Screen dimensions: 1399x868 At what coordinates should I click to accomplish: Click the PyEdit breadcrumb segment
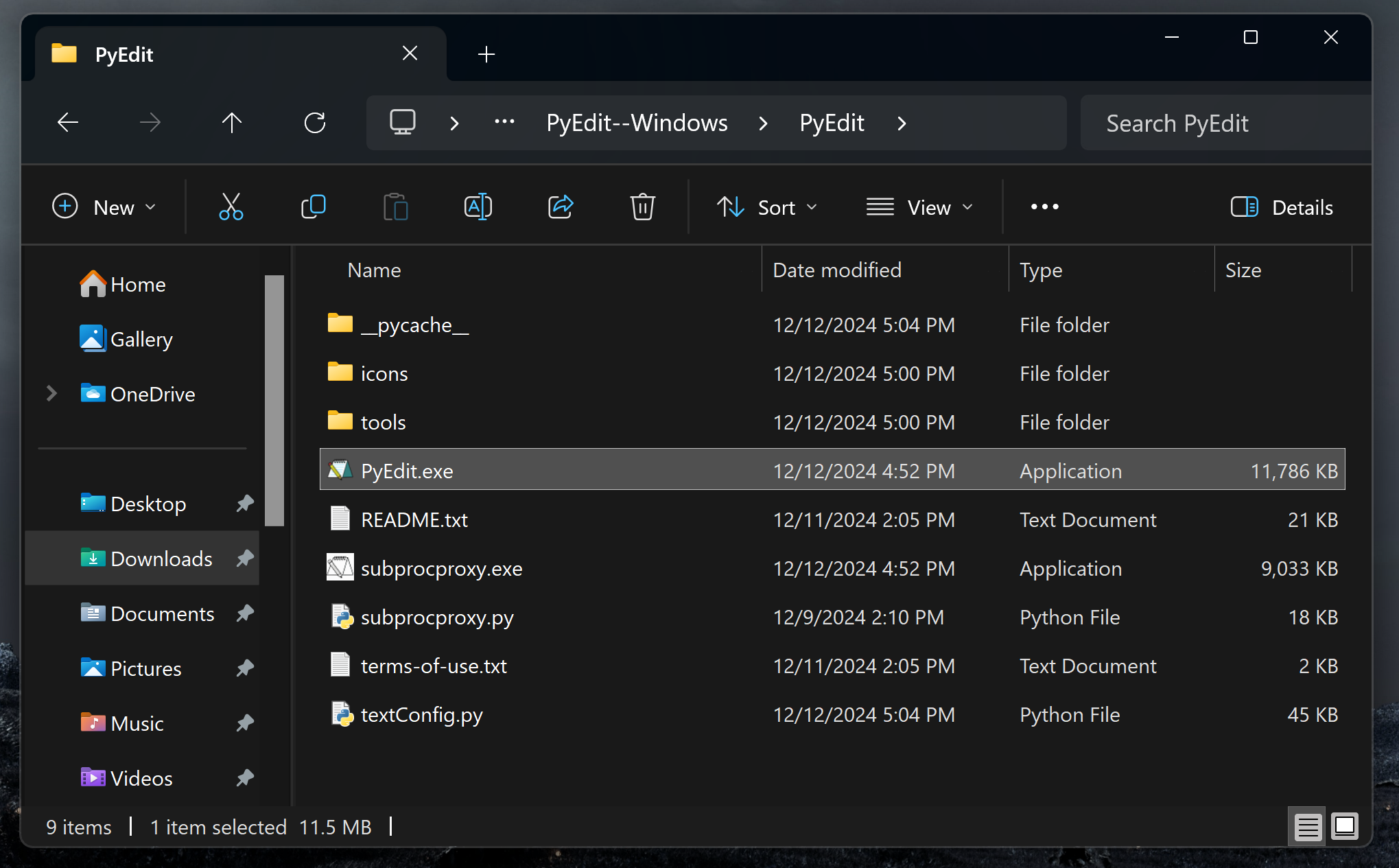832,123
